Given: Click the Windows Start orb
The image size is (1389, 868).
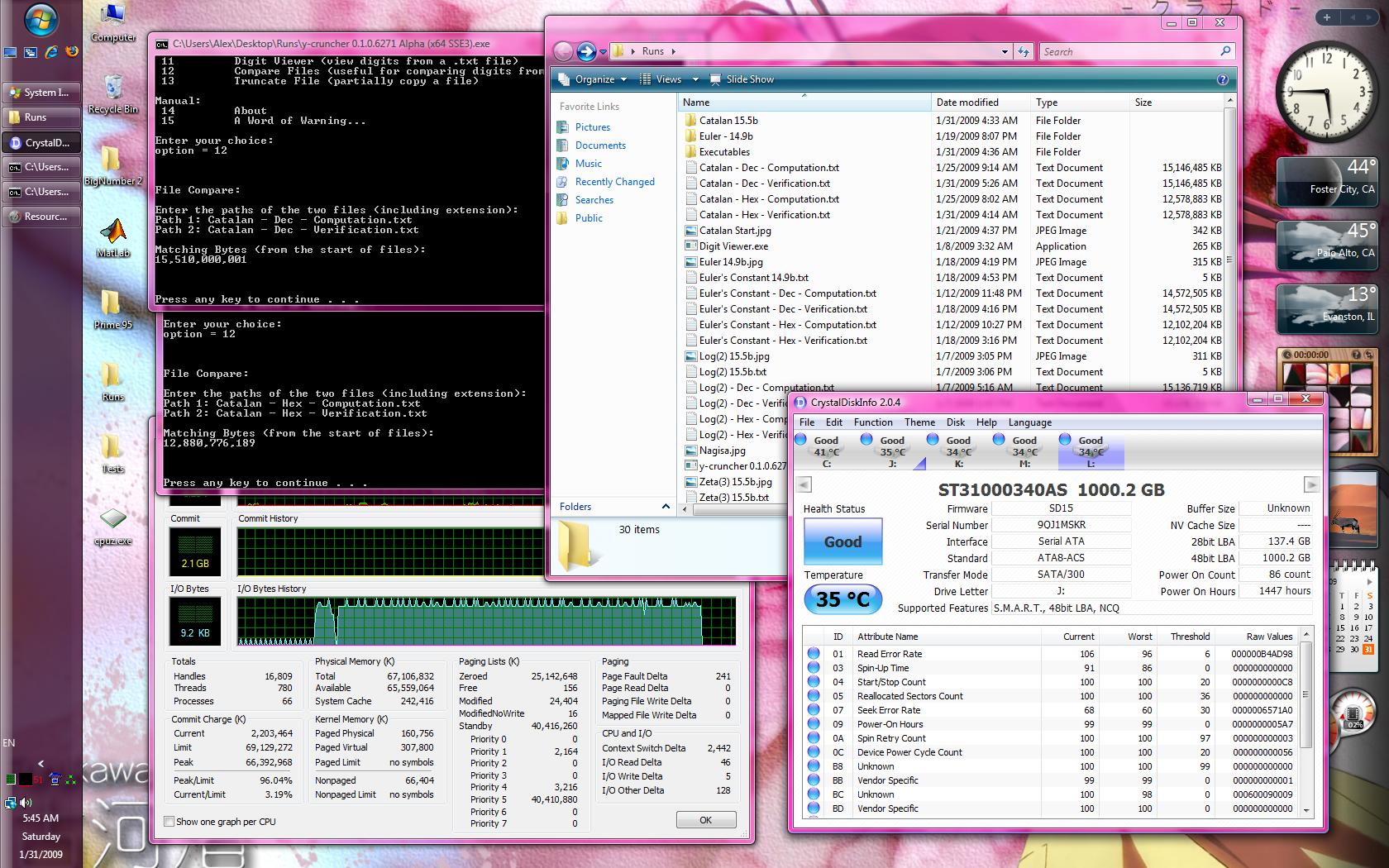Looking at the screenshot, I should [41, 20].
